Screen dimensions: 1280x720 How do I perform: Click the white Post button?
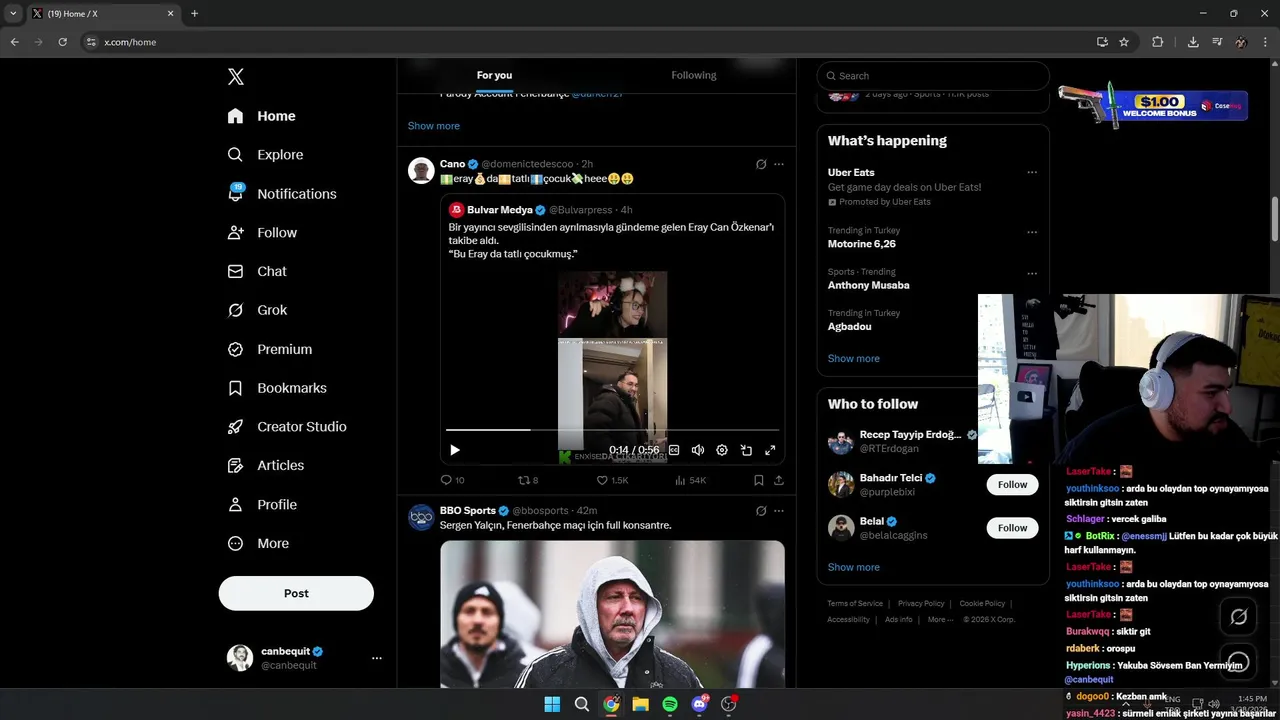click(296, 593)
